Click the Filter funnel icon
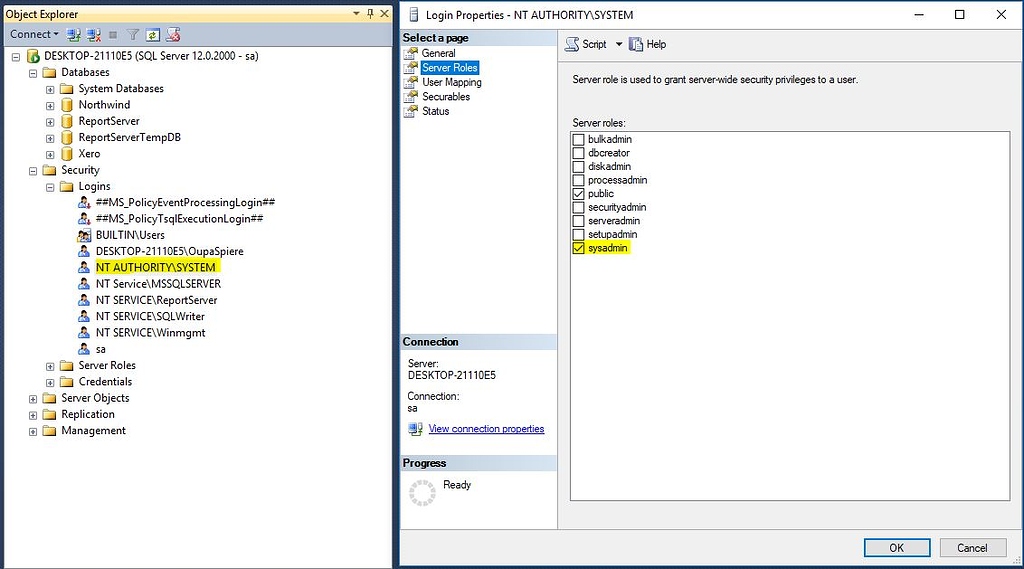1024x569 pixels. 133,34
